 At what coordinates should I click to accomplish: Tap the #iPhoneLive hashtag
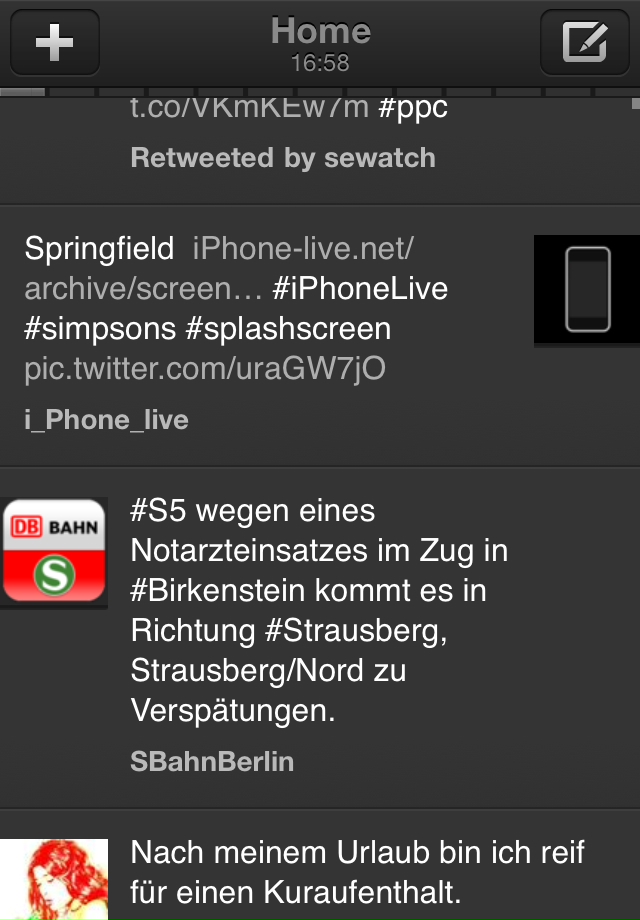(x=360, y=289)
